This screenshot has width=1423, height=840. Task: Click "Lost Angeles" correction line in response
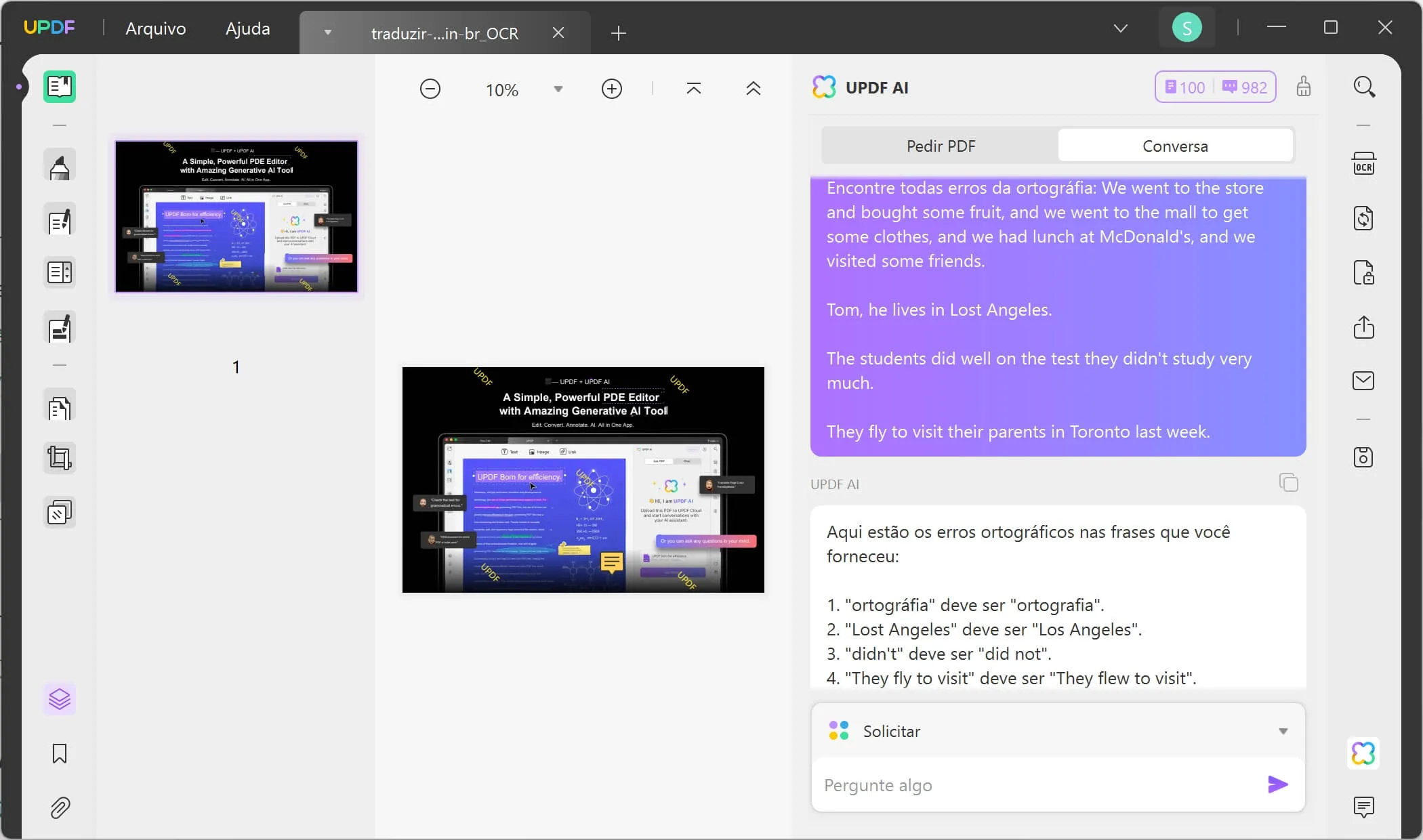point(984,629)
